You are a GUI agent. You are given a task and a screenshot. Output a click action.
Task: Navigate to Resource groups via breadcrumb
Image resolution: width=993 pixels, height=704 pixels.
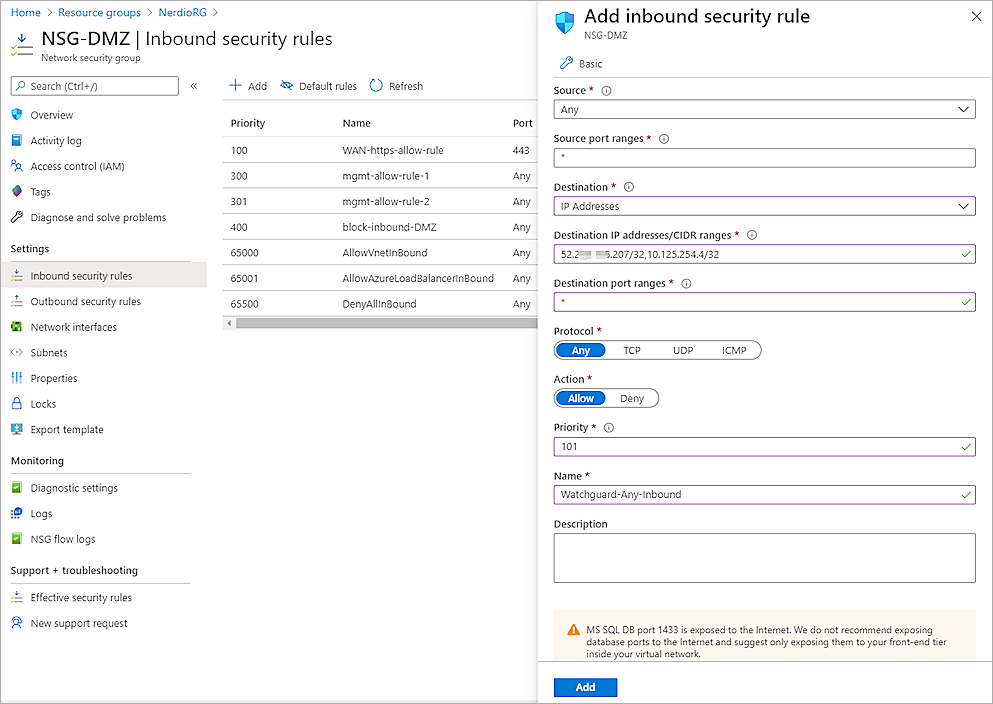point(95,13)
